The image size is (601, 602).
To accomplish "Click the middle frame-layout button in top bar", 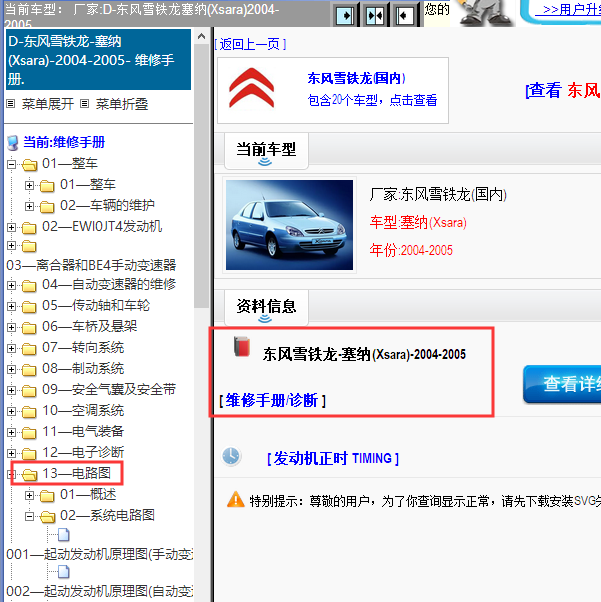I will 374,15.
